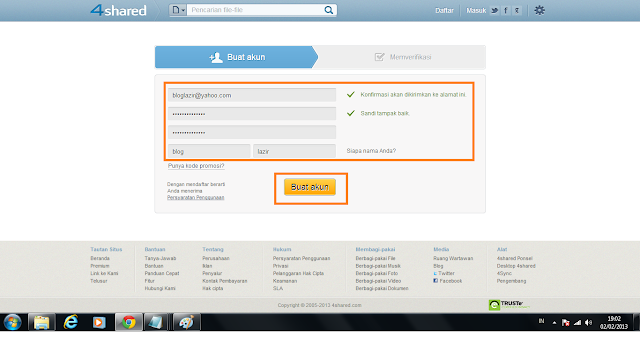Open the Windows Start button
640x360 pixels.
pyautogui.click(x=12, y=322)
